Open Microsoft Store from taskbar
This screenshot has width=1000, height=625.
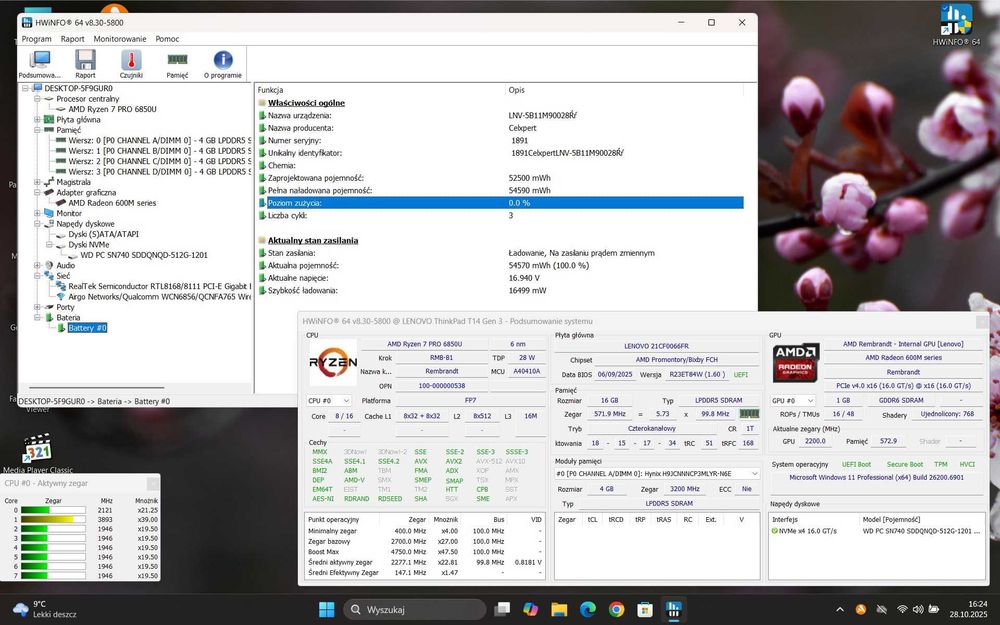click(645, 609)
